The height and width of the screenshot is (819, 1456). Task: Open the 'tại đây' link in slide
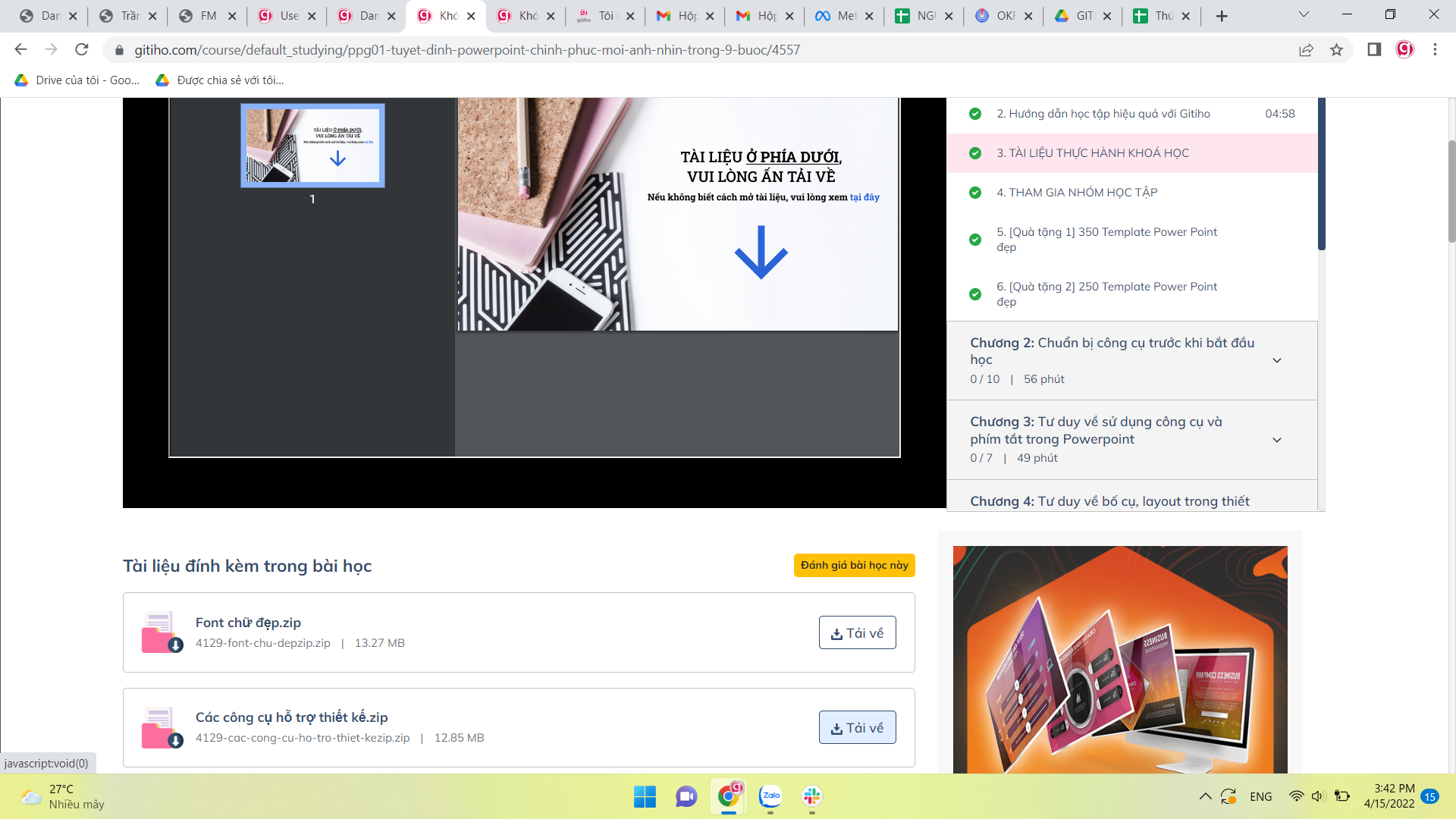point(864,197)
